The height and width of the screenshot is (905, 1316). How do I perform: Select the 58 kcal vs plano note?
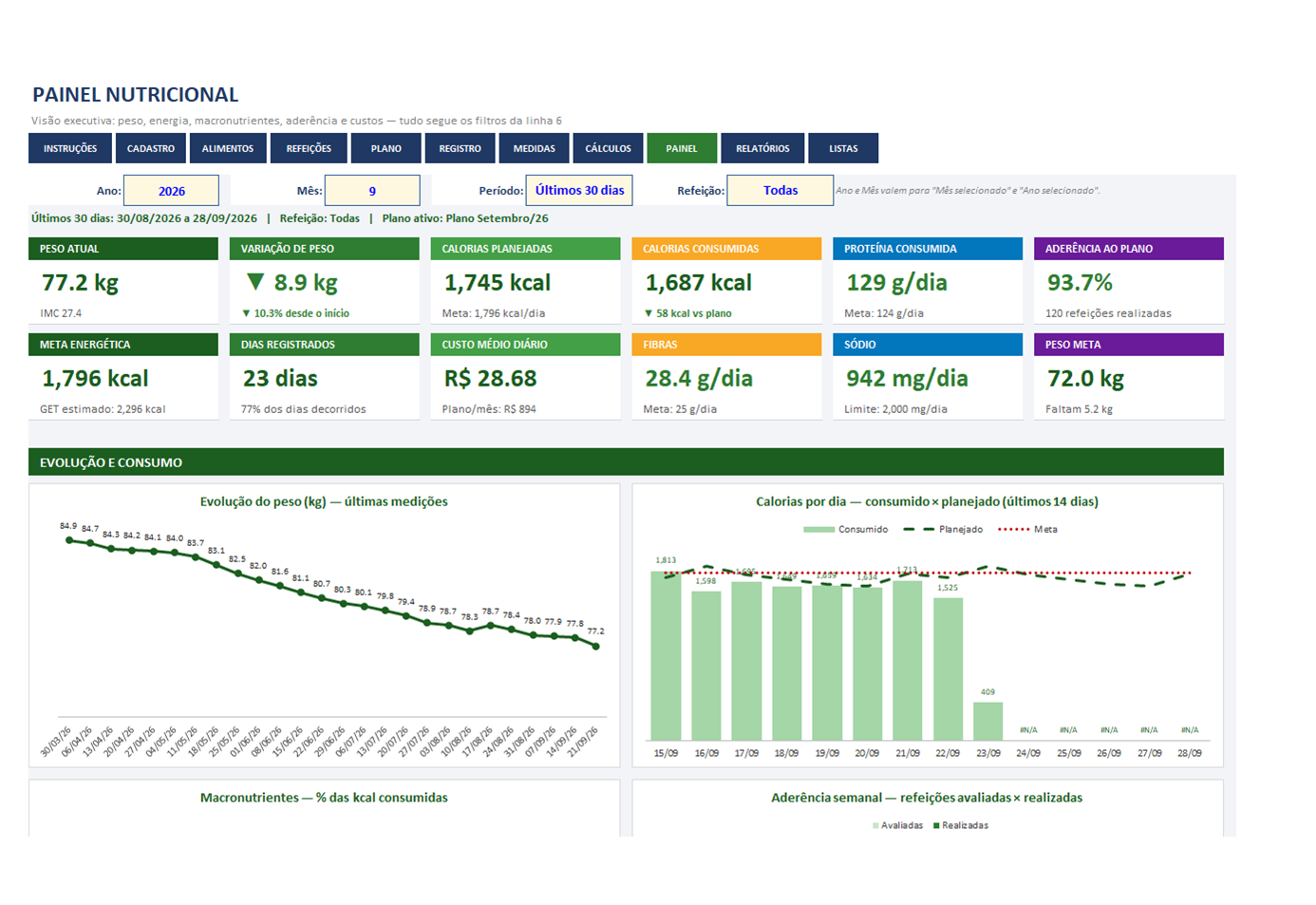(688, 313)
